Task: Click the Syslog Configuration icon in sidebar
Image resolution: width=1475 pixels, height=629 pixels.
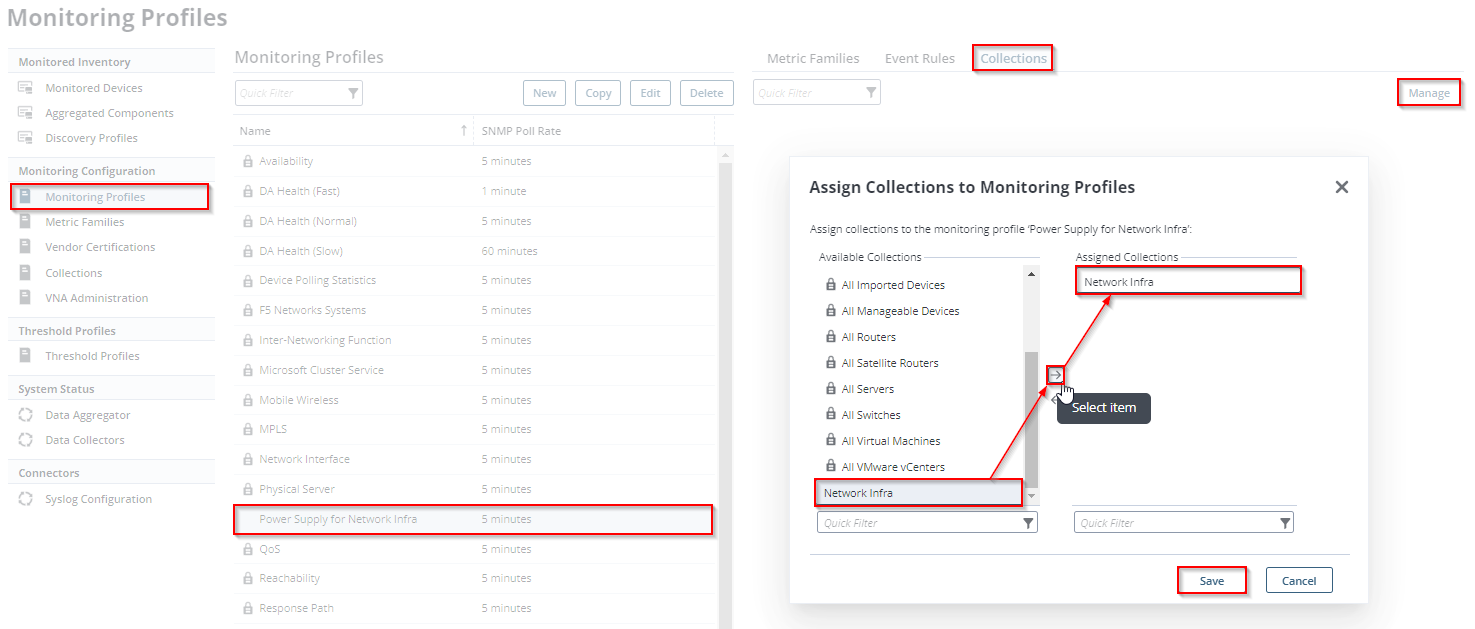Action: [26, 499]
